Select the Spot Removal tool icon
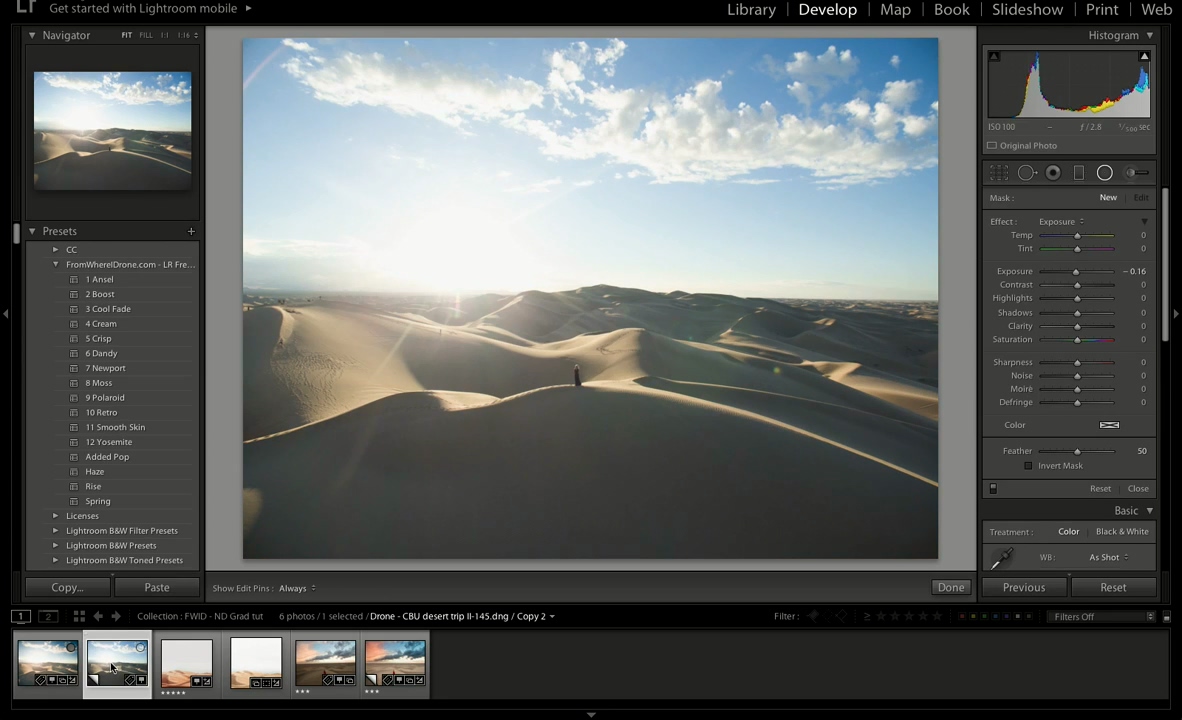The height and width of the screenshot is (720, 1182). (1026, 173)
